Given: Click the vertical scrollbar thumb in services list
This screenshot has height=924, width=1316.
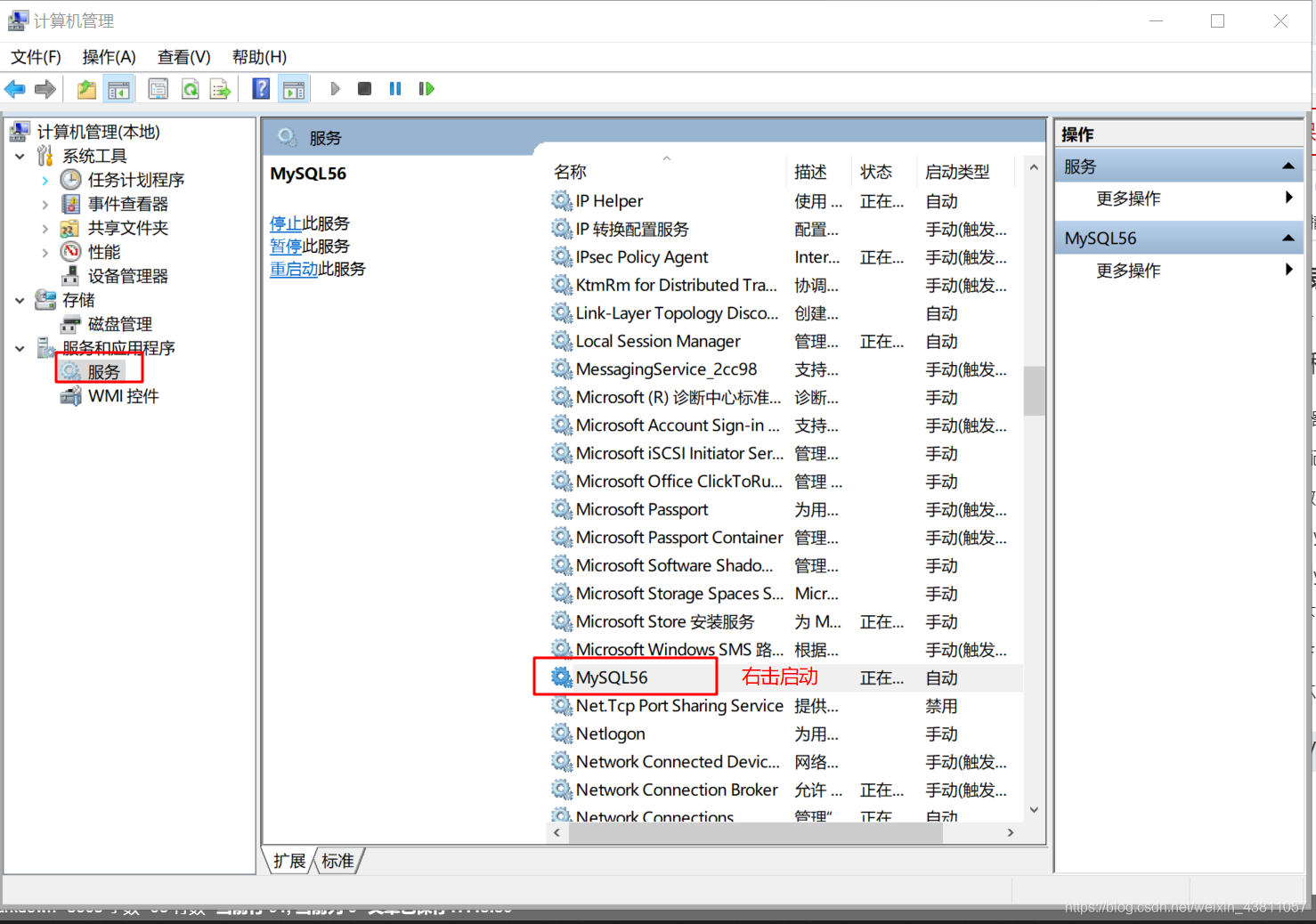Looking at the screenshot, I should pyautogui.click(x=1034, y=391).
